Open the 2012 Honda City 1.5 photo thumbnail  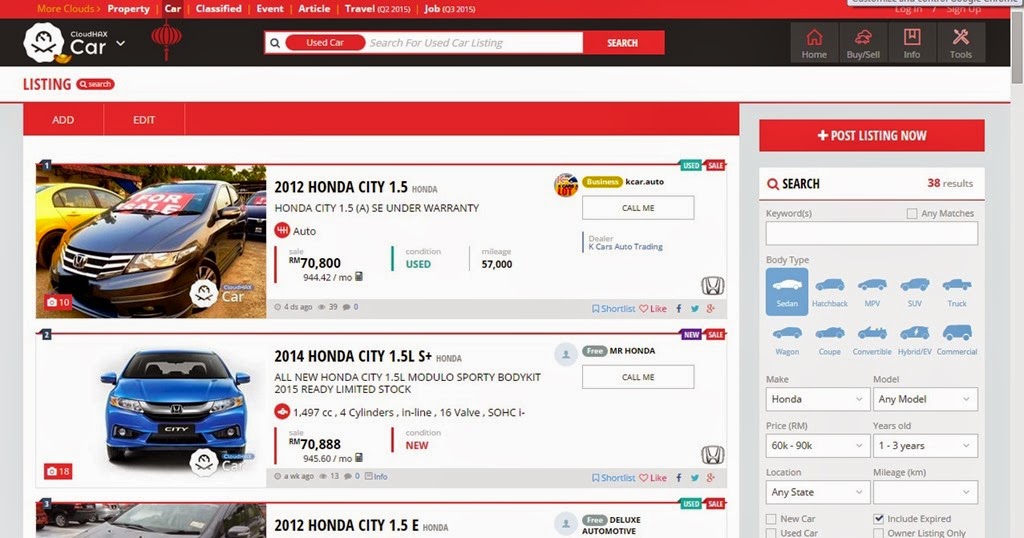(152, 242)
